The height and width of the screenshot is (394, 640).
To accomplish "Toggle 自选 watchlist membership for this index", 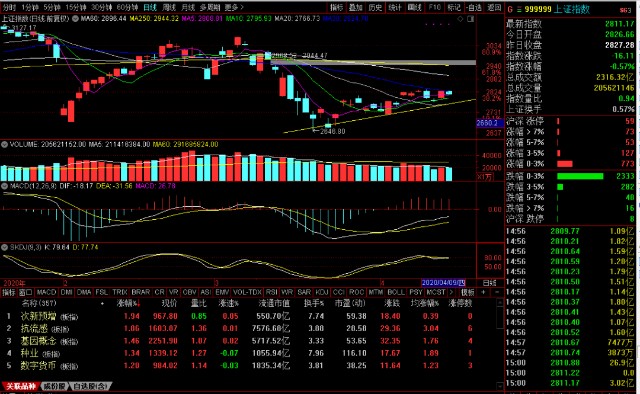I will coord(474,7).
